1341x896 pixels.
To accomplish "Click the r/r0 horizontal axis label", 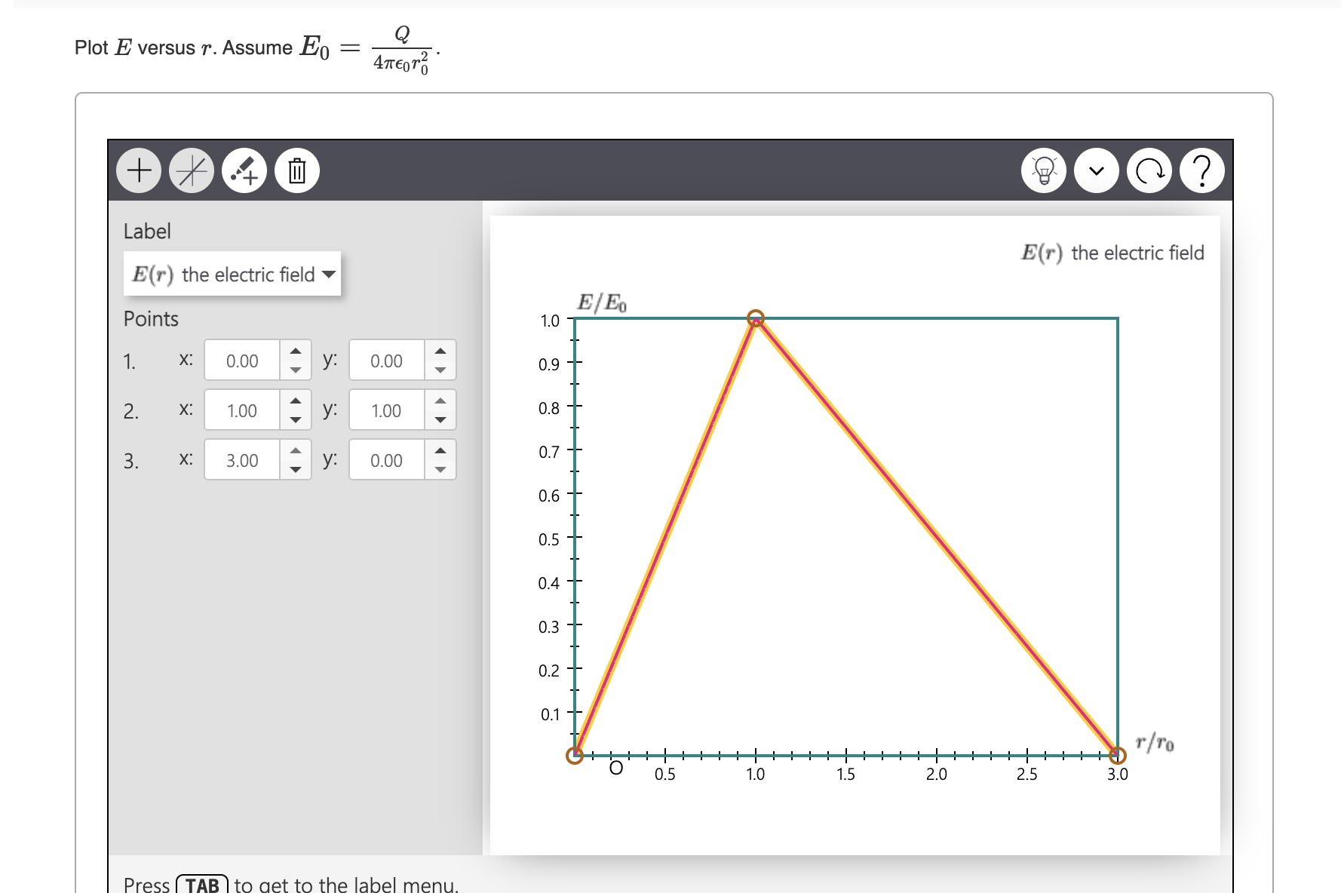I will coord(1155,743).
